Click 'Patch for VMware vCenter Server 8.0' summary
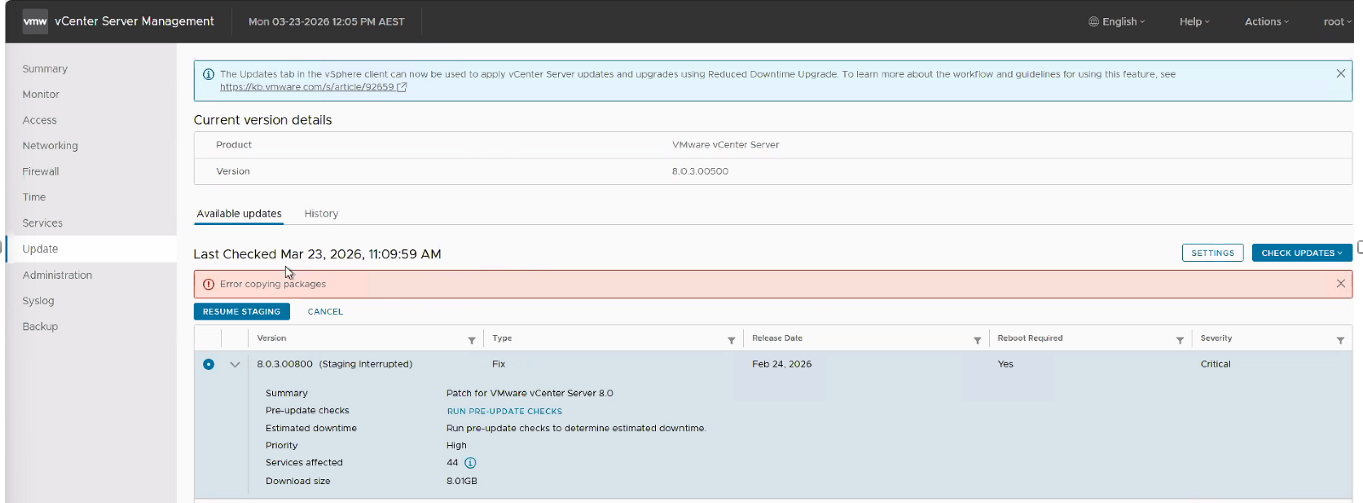The image size is (1363, 503). [529, 393]
